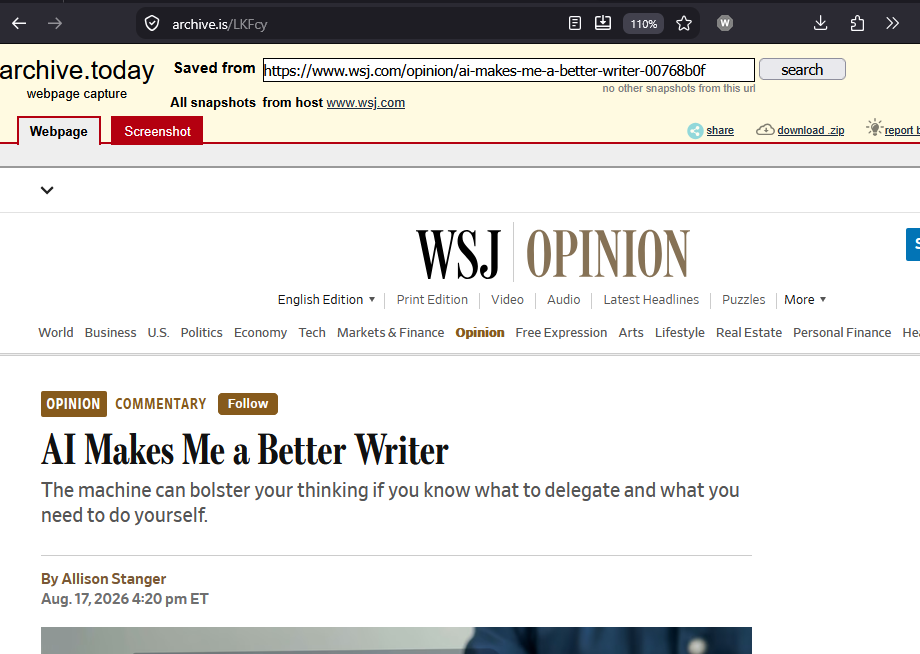This screenshot has height=654, width=920.
Task: Open the Audio link
Action: (564, 300)
